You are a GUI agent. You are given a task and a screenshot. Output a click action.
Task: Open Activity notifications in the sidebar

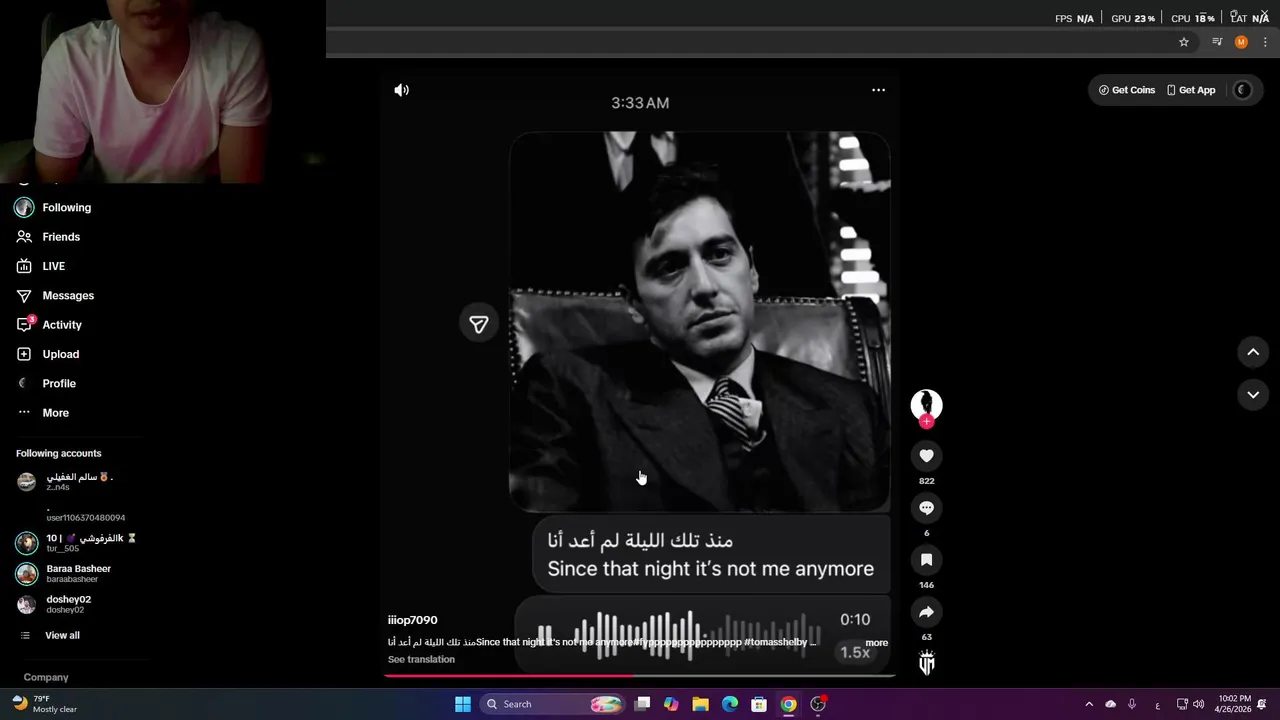(49, 325)
